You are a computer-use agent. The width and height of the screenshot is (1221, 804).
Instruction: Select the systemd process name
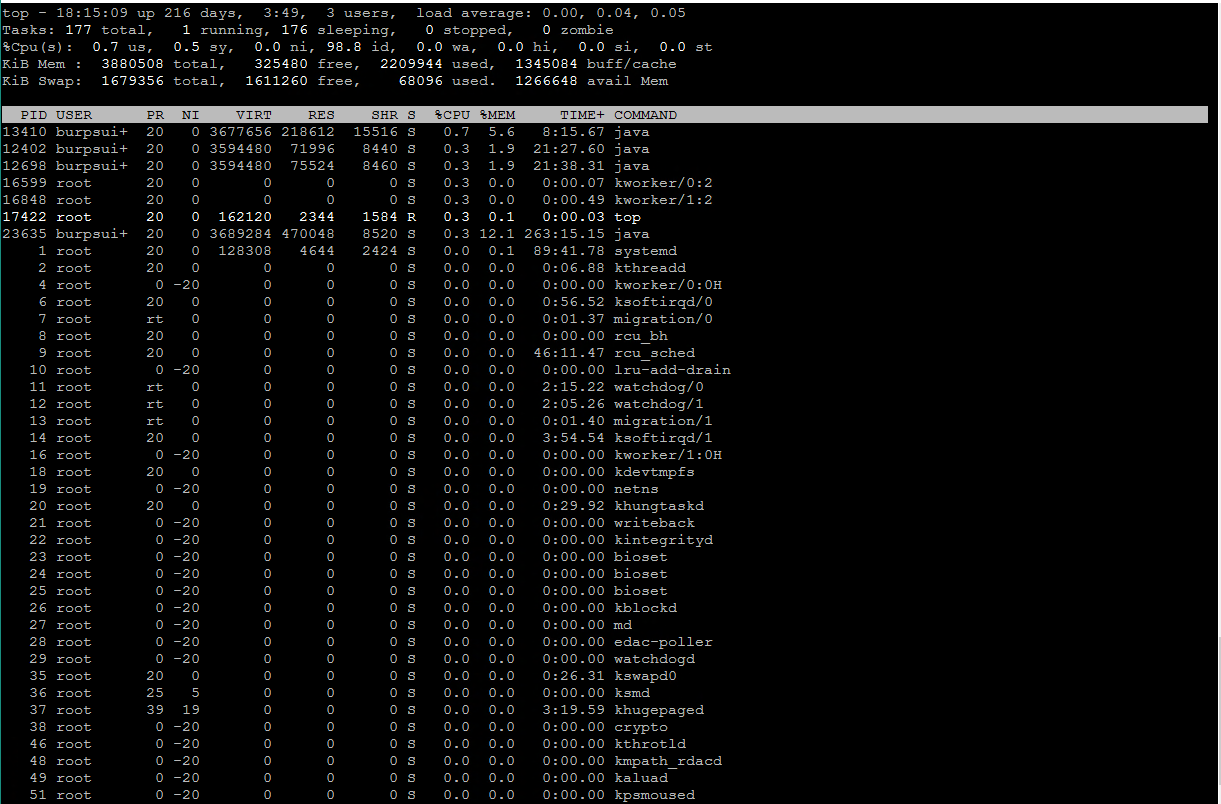(645, 251)
